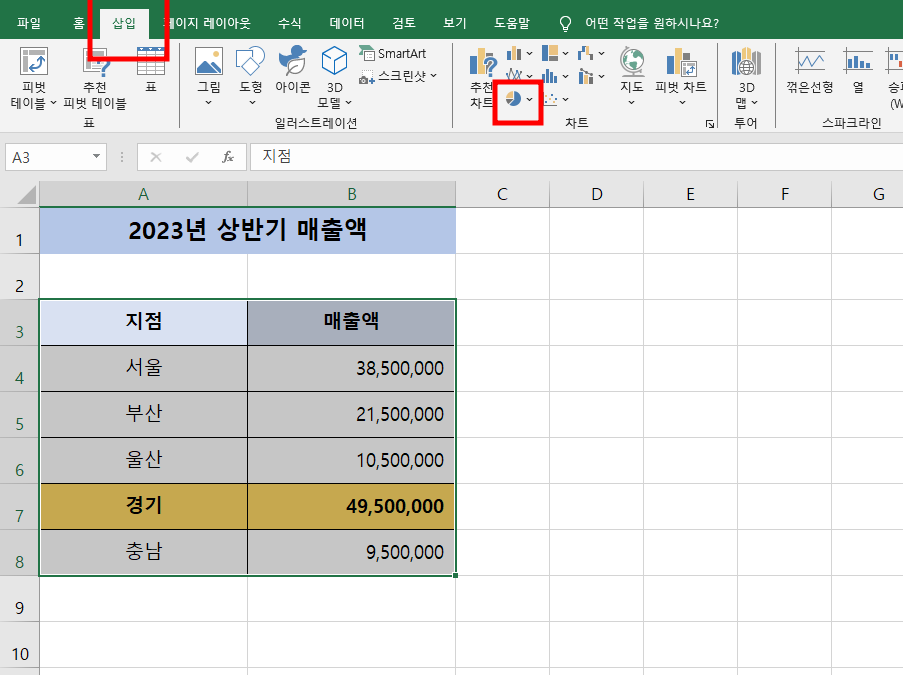The image size is (903, 675).
Task: Expand the Name Box dropdown arrow
Action: pos(96,157)
